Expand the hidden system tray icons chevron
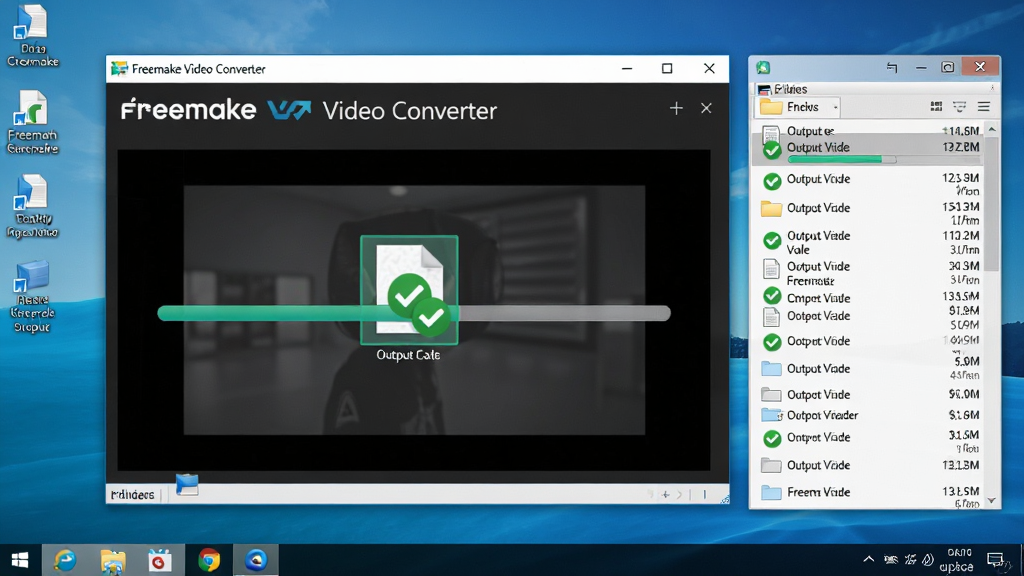1024x576 pixels. tap(869, 559)
